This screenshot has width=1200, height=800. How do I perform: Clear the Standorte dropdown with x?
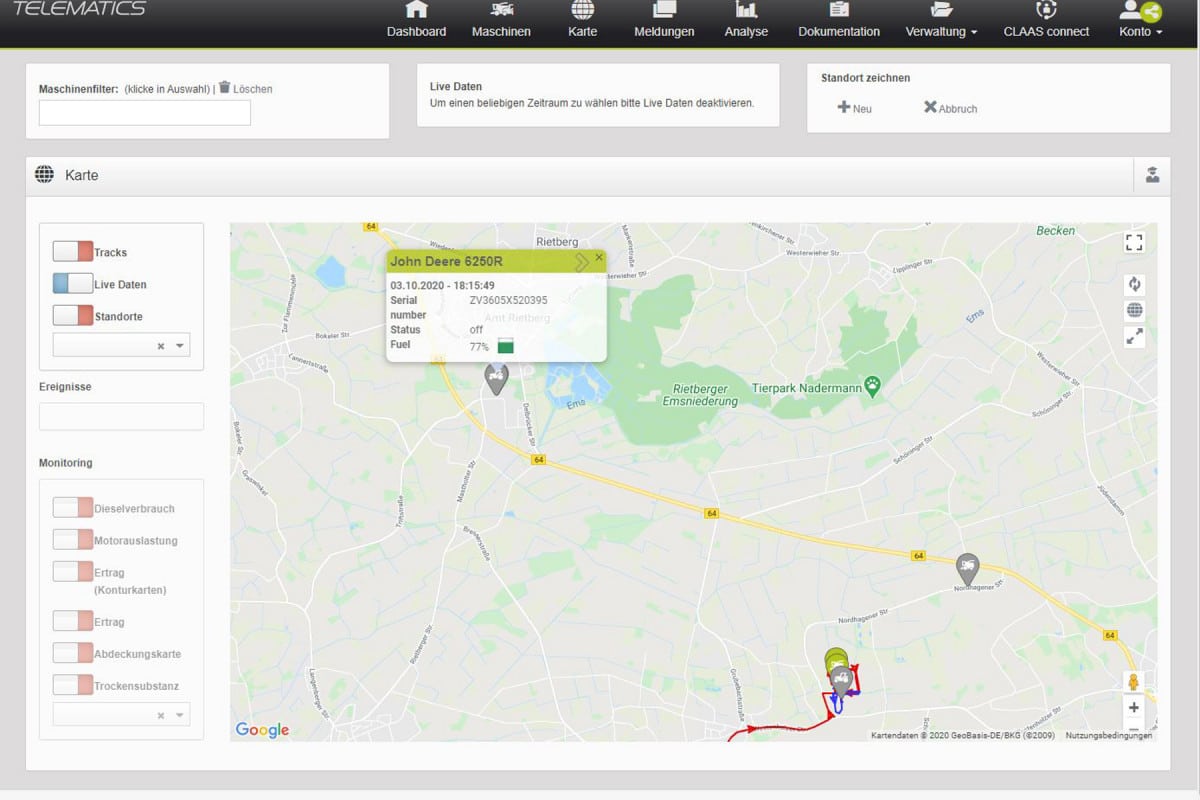coord(160,346)
